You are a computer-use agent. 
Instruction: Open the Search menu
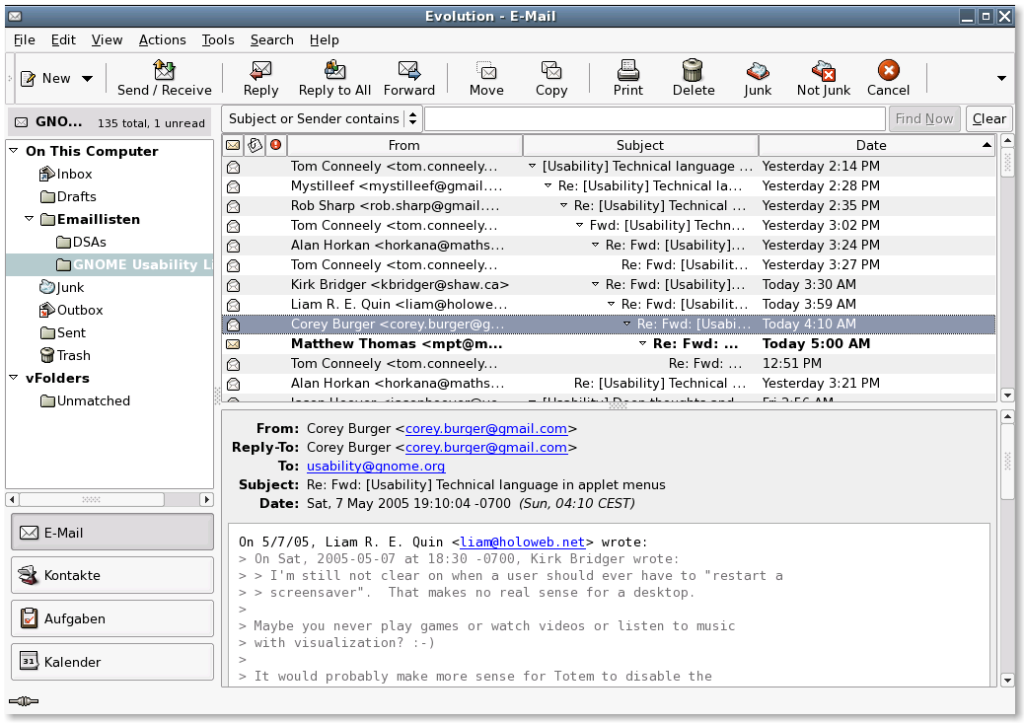click(x=271, y=40)
